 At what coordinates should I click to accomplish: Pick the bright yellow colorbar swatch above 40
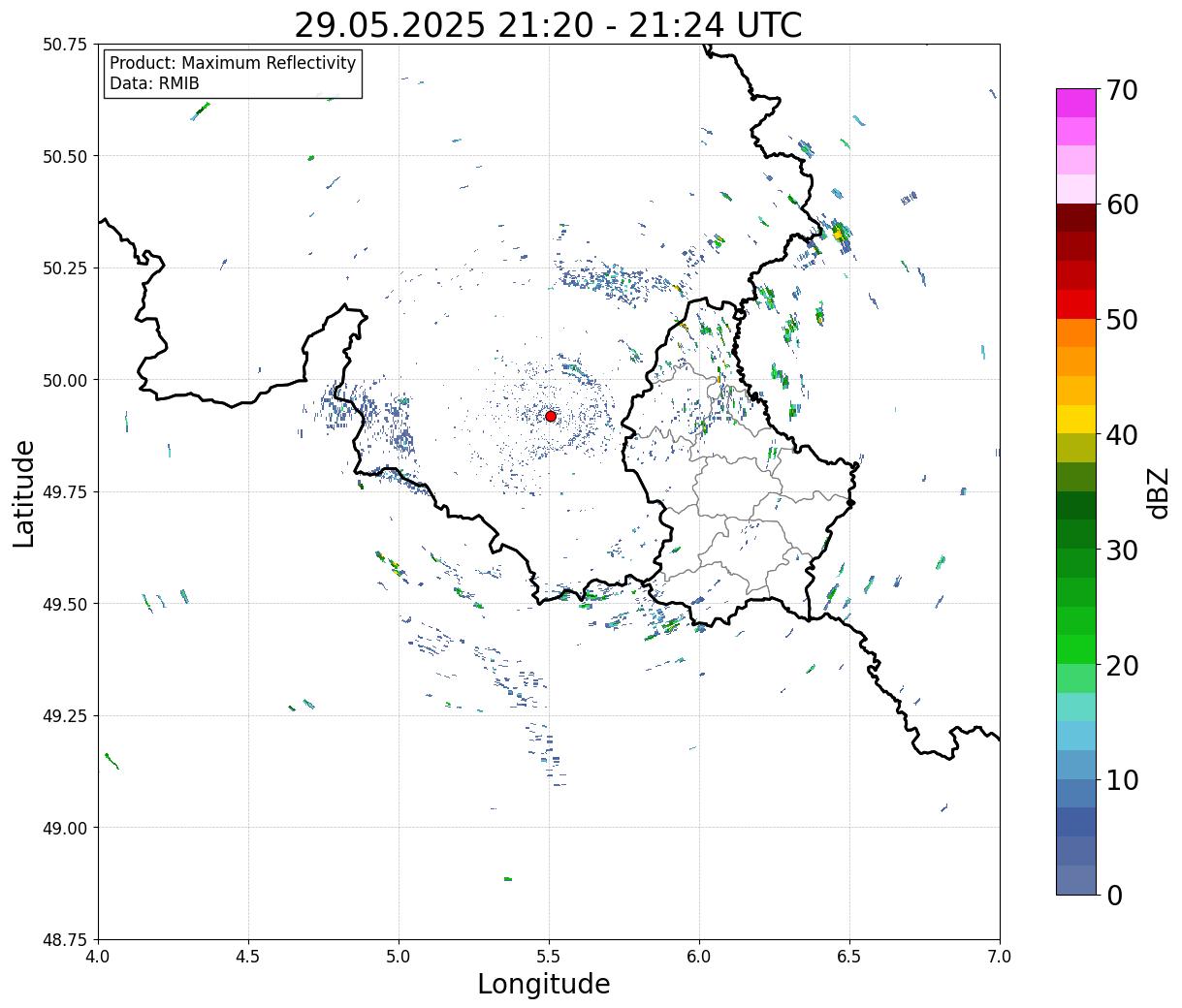(x=1076, y=420)
